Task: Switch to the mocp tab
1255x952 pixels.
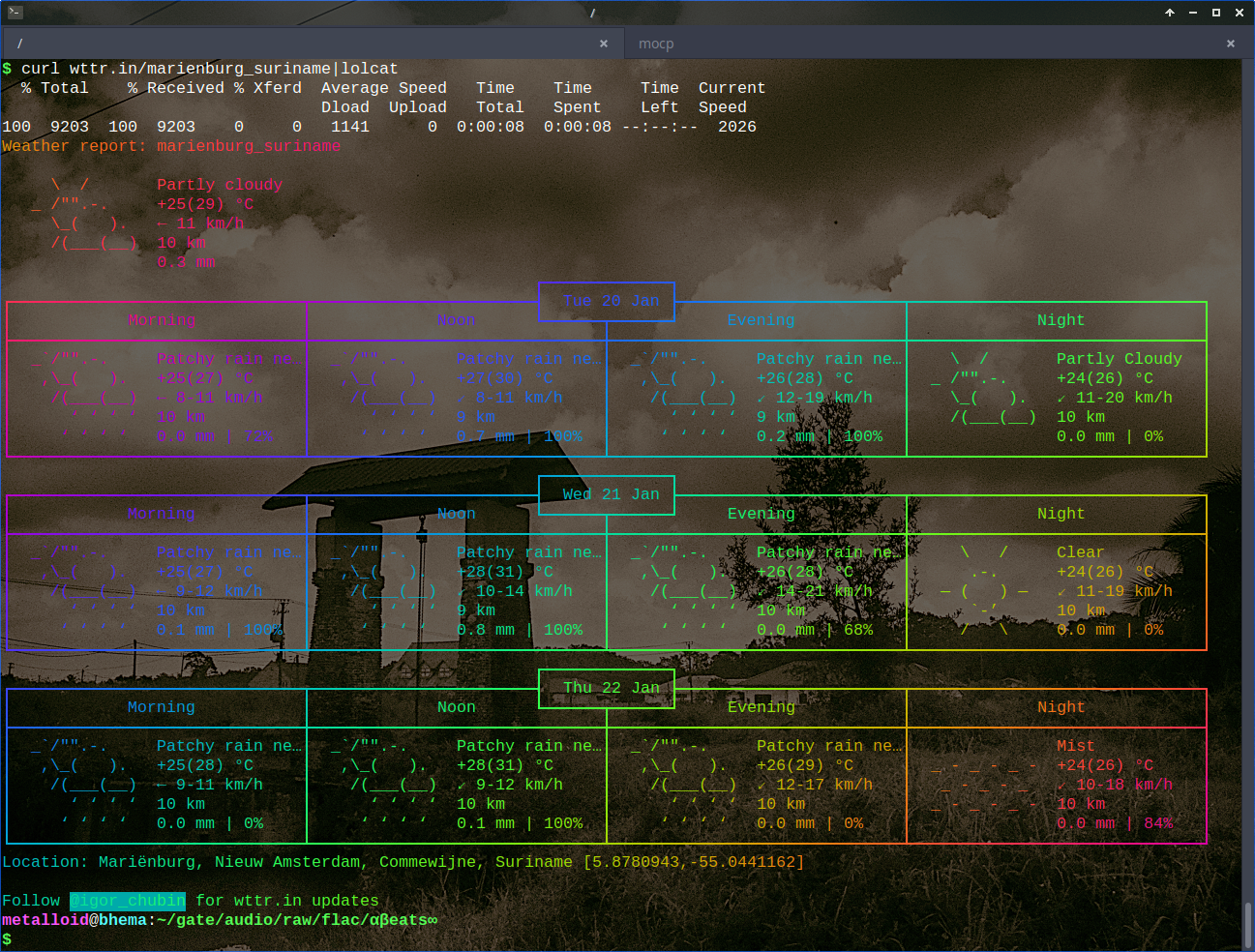Action: [x=656, y=44]
